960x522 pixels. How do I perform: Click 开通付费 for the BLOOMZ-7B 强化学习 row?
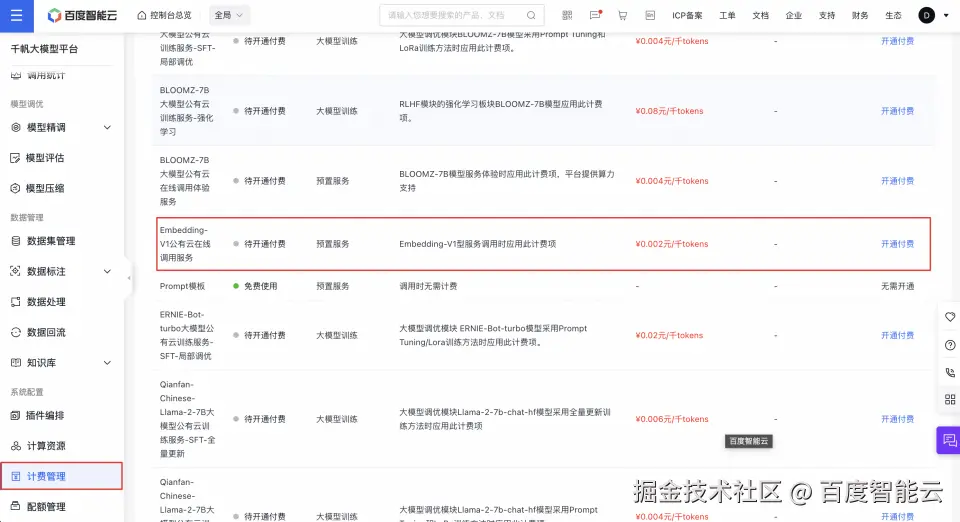click(897, 111)
